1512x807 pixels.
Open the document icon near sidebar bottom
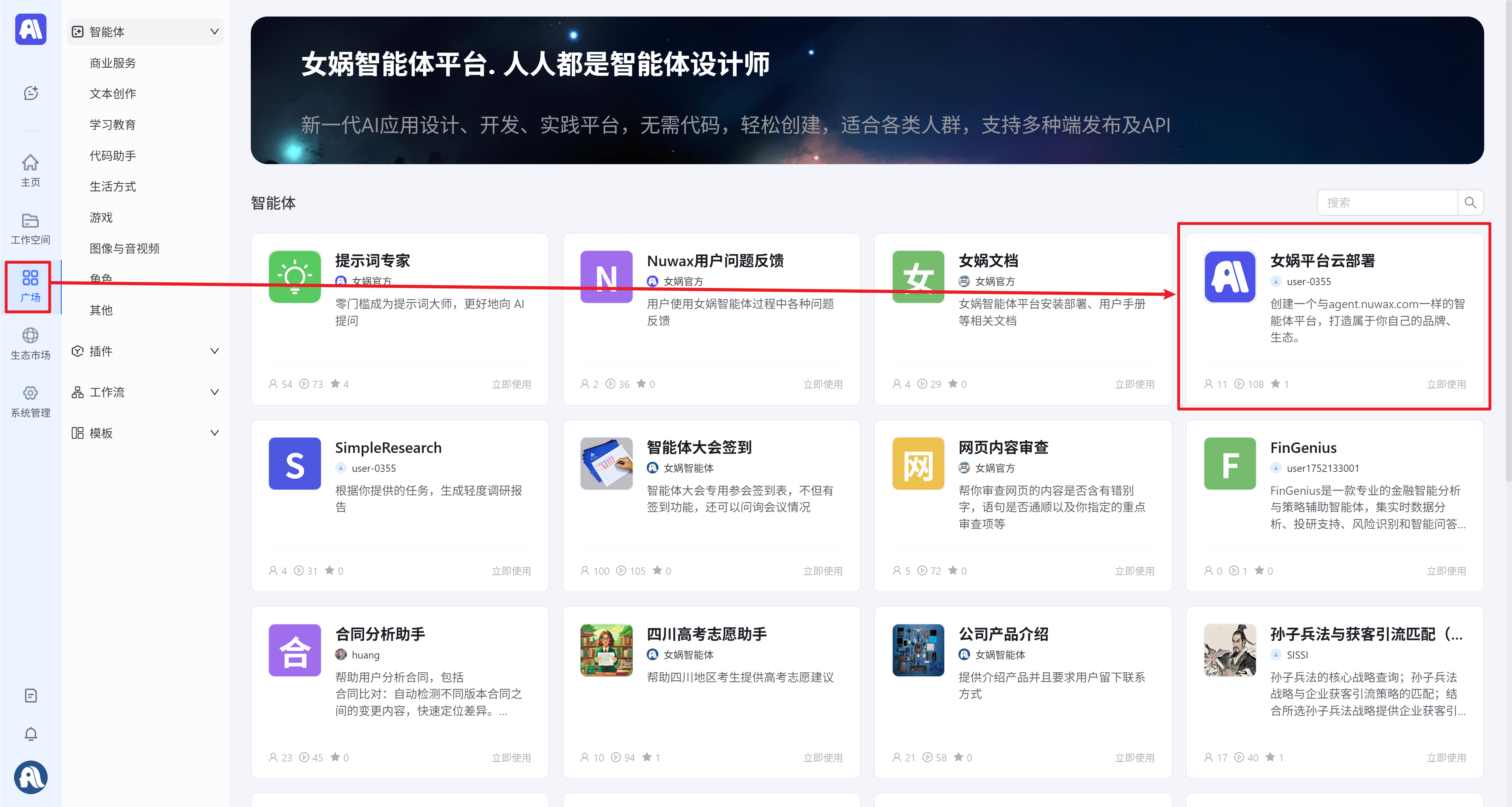pos(31,695)
